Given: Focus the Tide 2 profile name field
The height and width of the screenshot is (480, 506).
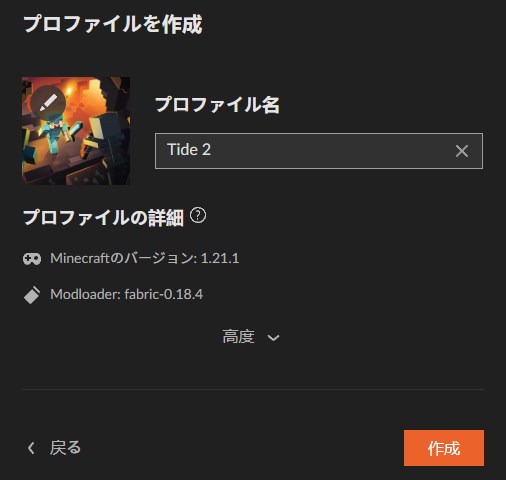Looking at the screenshot, I should pyautogui.click(x=319, y=151).
